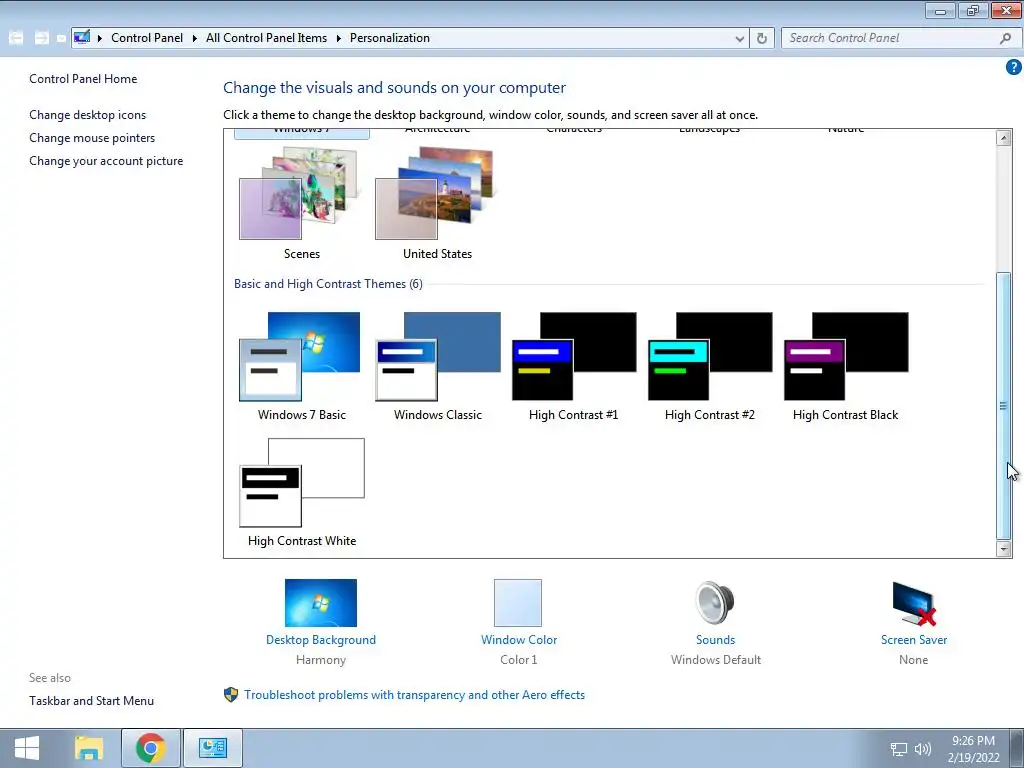Click the Sounds link label
This screenshot has width=1024, height=768.
tap(715, 640)
